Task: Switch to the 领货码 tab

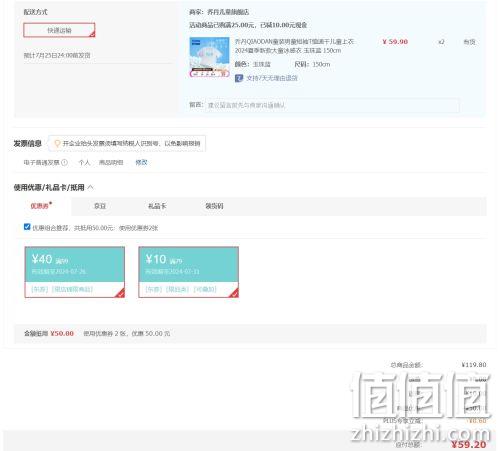Action: pyautogui.click(x=214, y=206)
